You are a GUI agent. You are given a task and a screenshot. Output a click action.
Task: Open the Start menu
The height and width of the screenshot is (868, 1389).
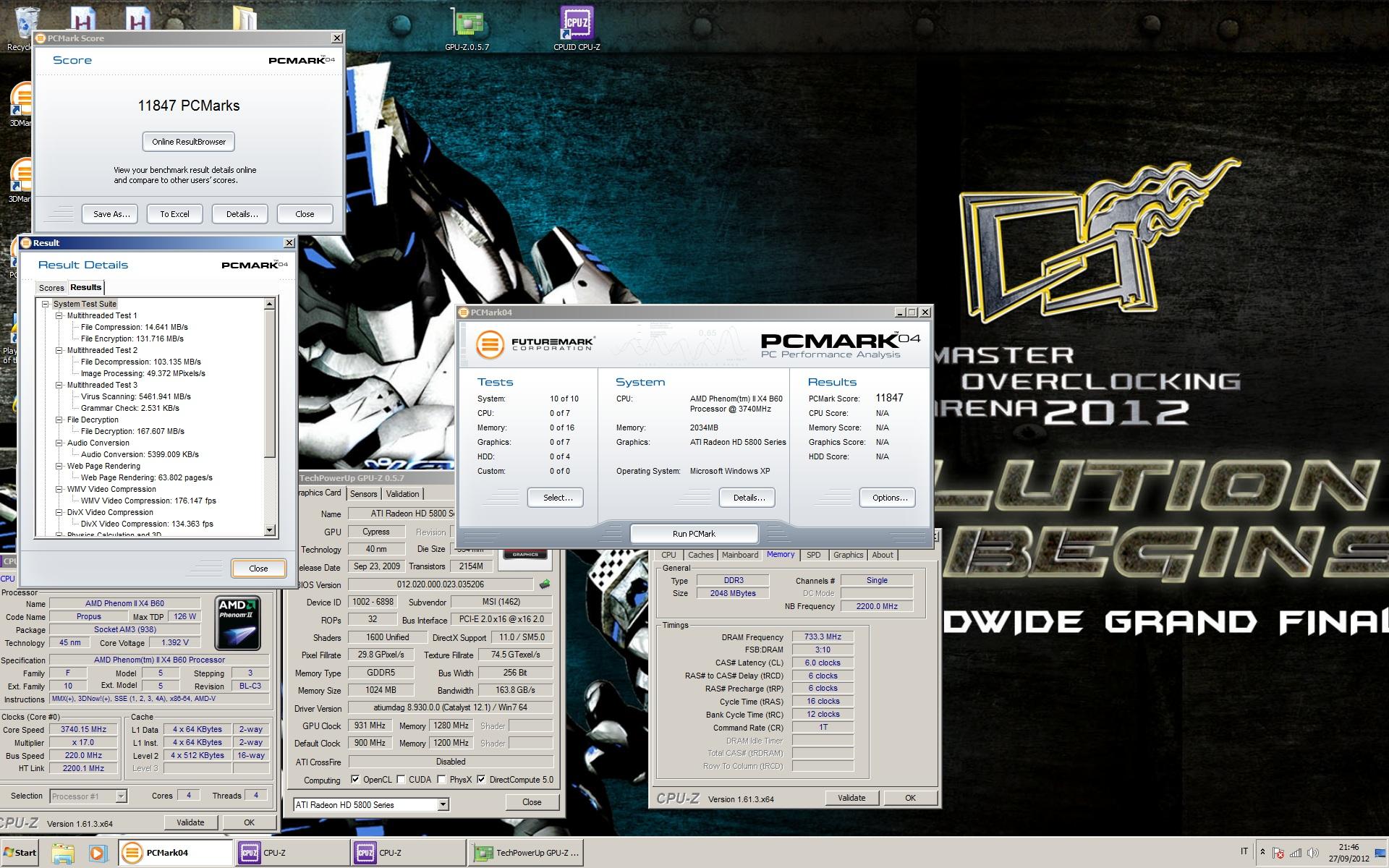pyautogui.click(x=20, y=853)
